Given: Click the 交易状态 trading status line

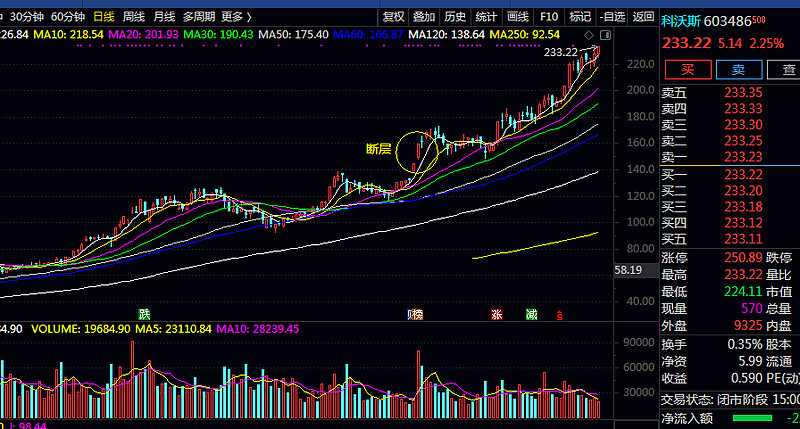Looking at the screenshot, I should (x=731, y=399).
